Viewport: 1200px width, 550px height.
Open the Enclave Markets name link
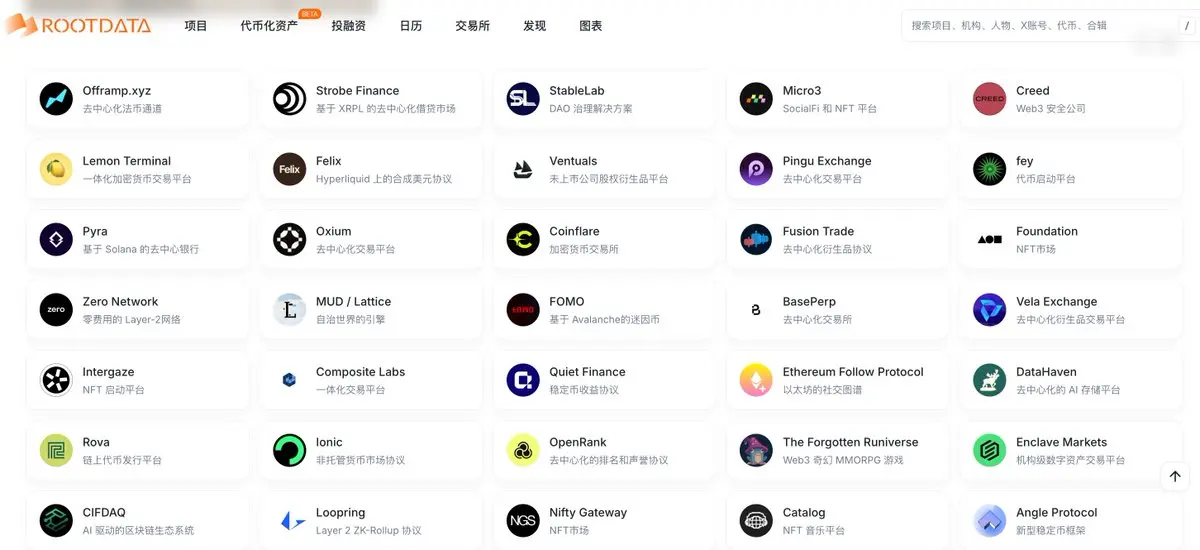(1061, 442)
